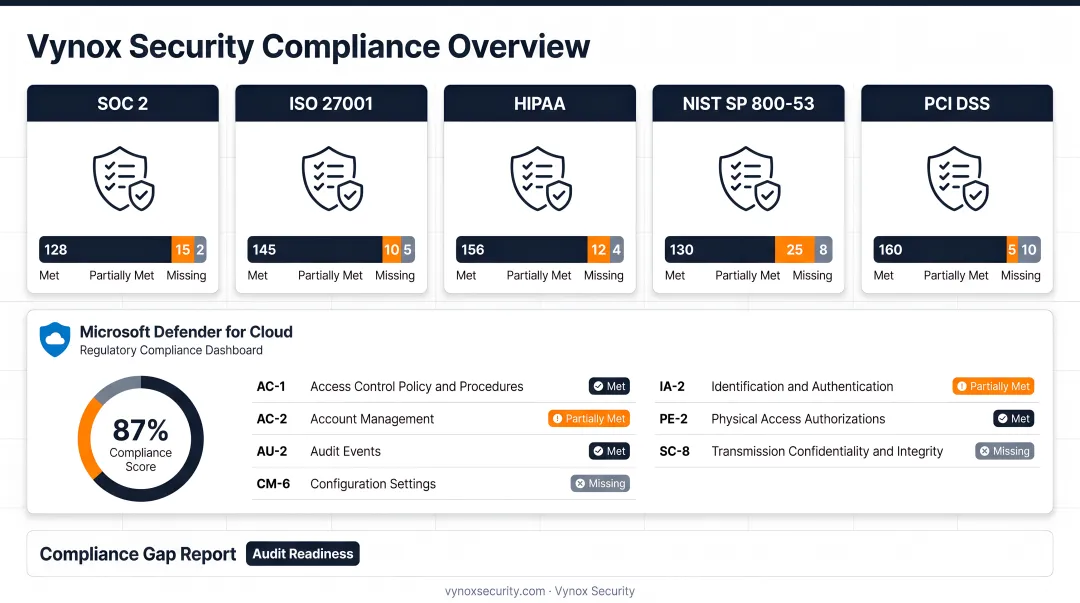
Task: Open the vynoxsecurity.com footer link
Action: pos(495,591)
